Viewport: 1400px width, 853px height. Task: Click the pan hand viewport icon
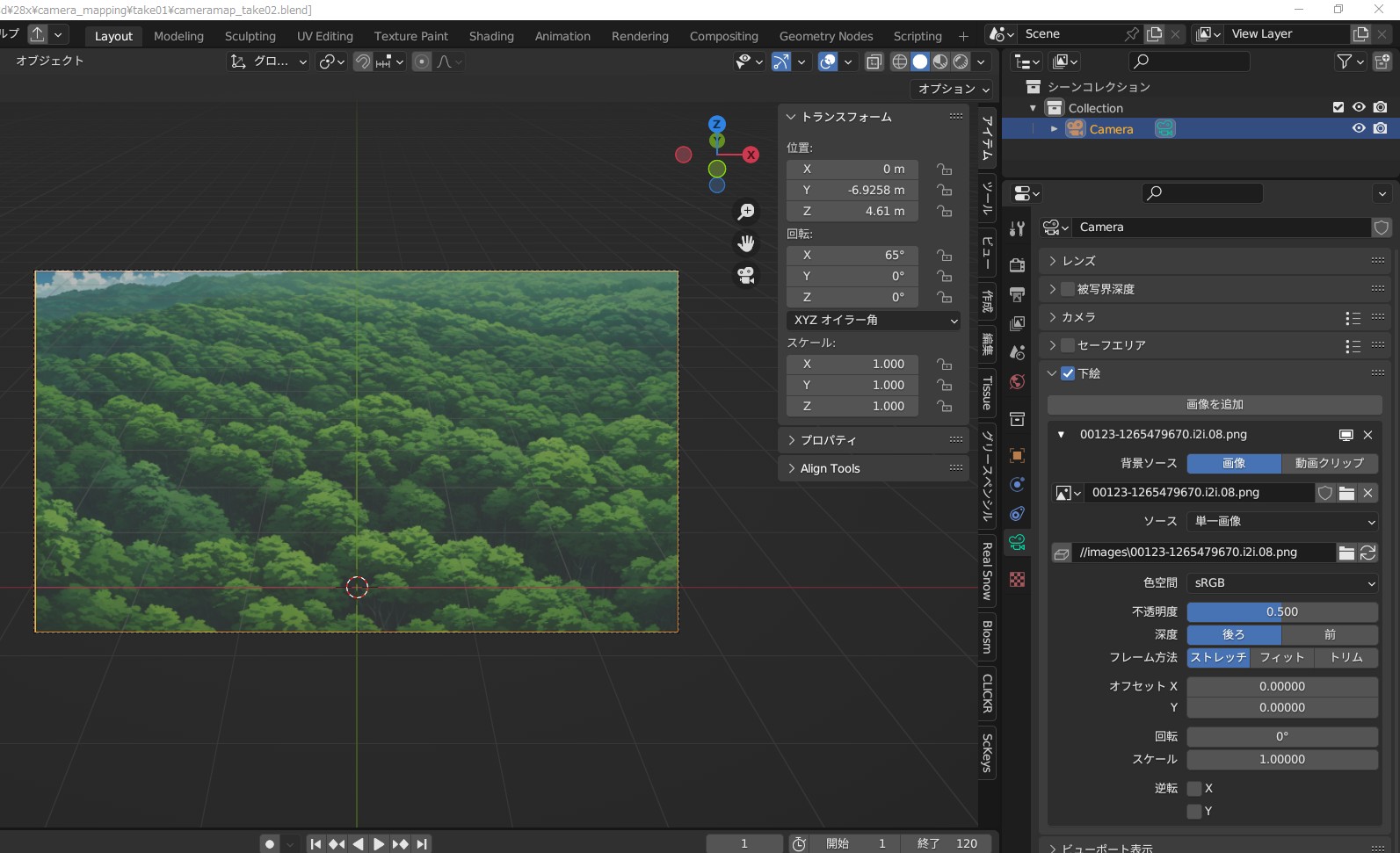pos(746,243)
